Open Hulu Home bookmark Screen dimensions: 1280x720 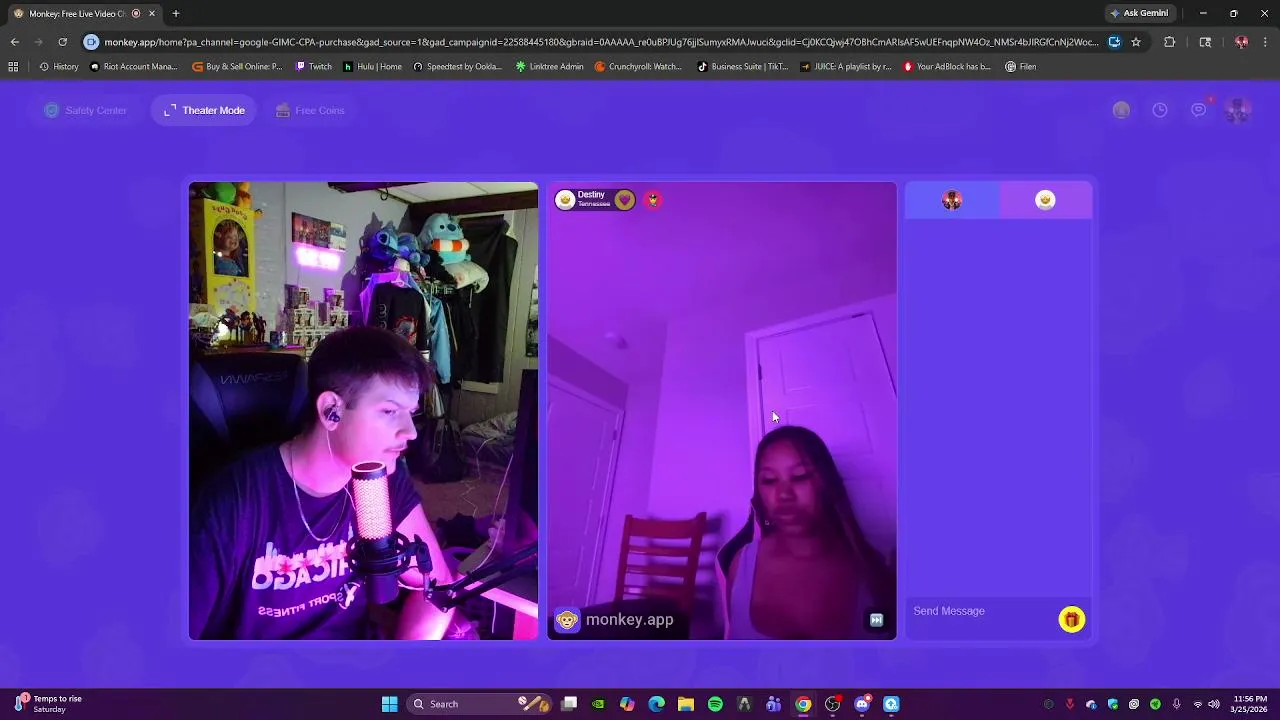(372, 67)
